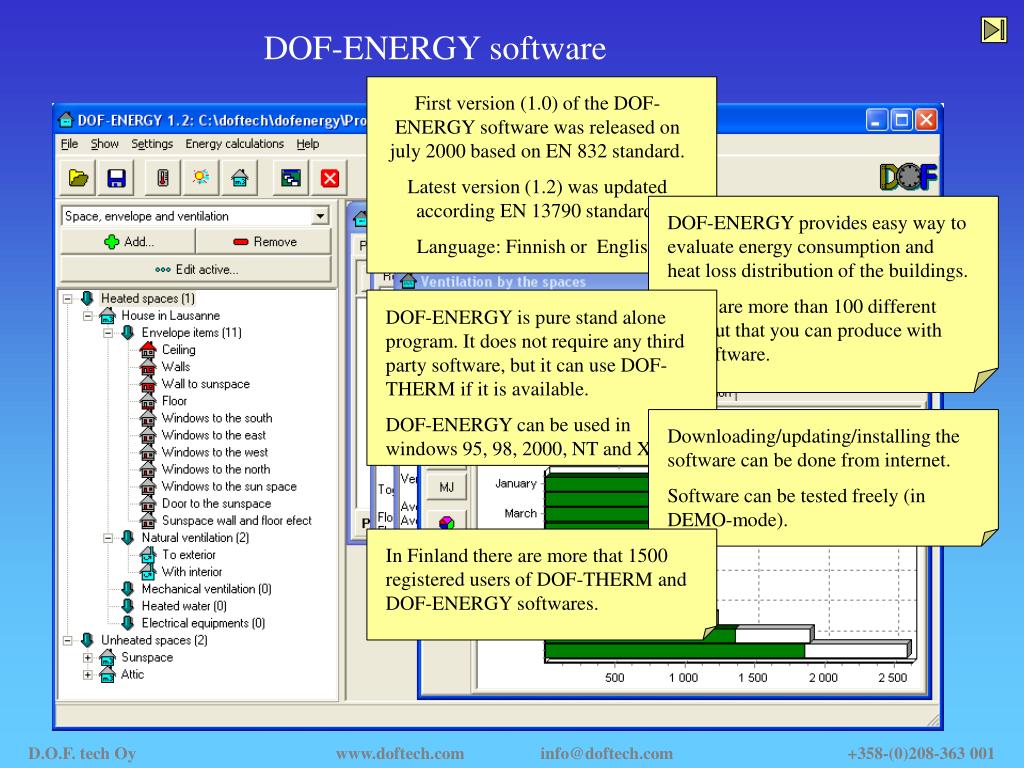Select Windows to the west item

point(215,452)
